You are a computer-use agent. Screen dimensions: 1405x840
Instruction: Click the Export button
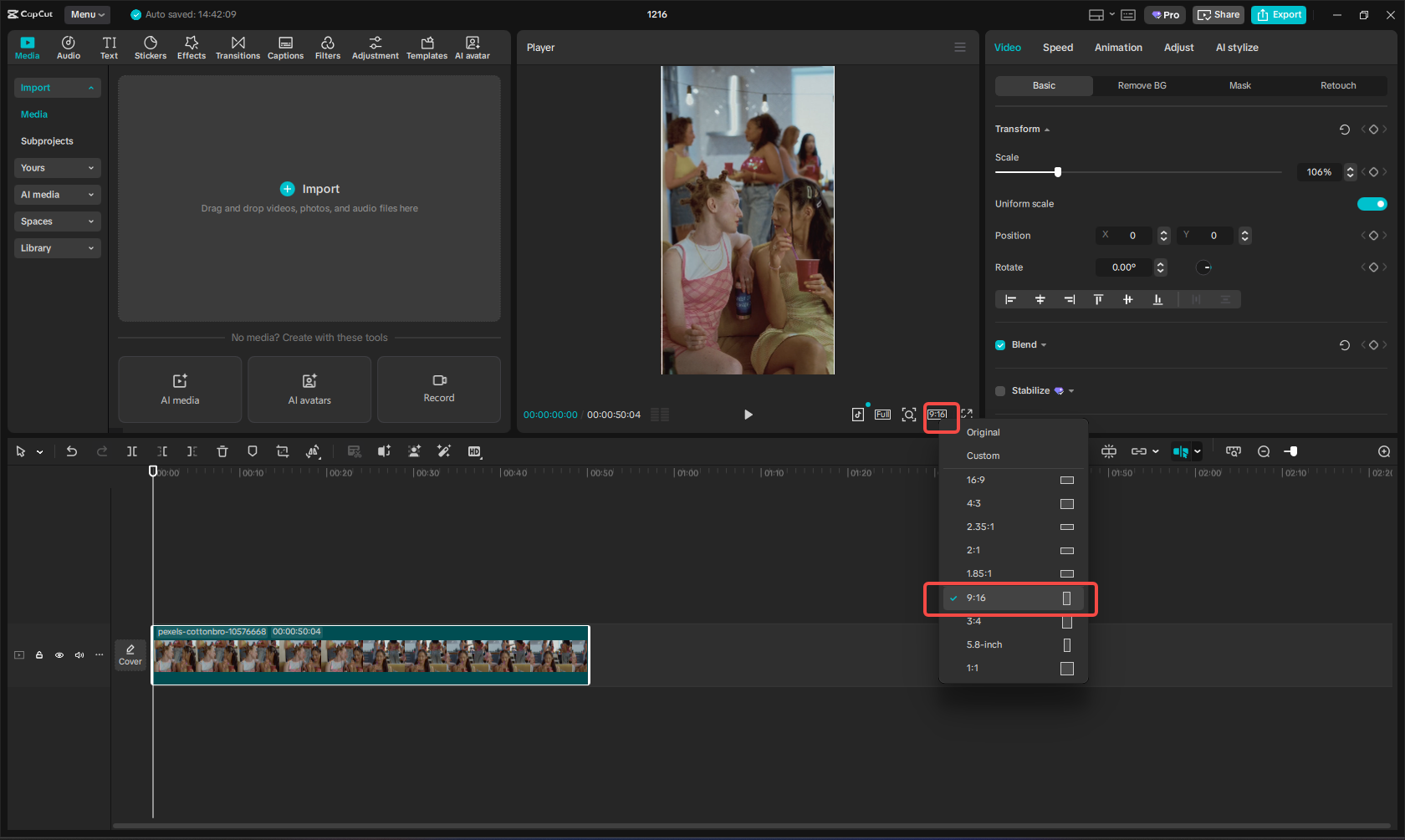click(x=1278, y=14)
